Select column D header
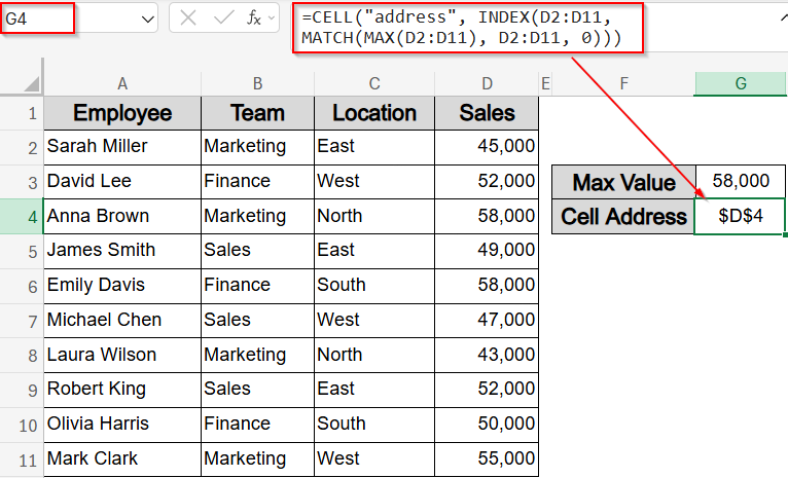 tap(486, 84)
